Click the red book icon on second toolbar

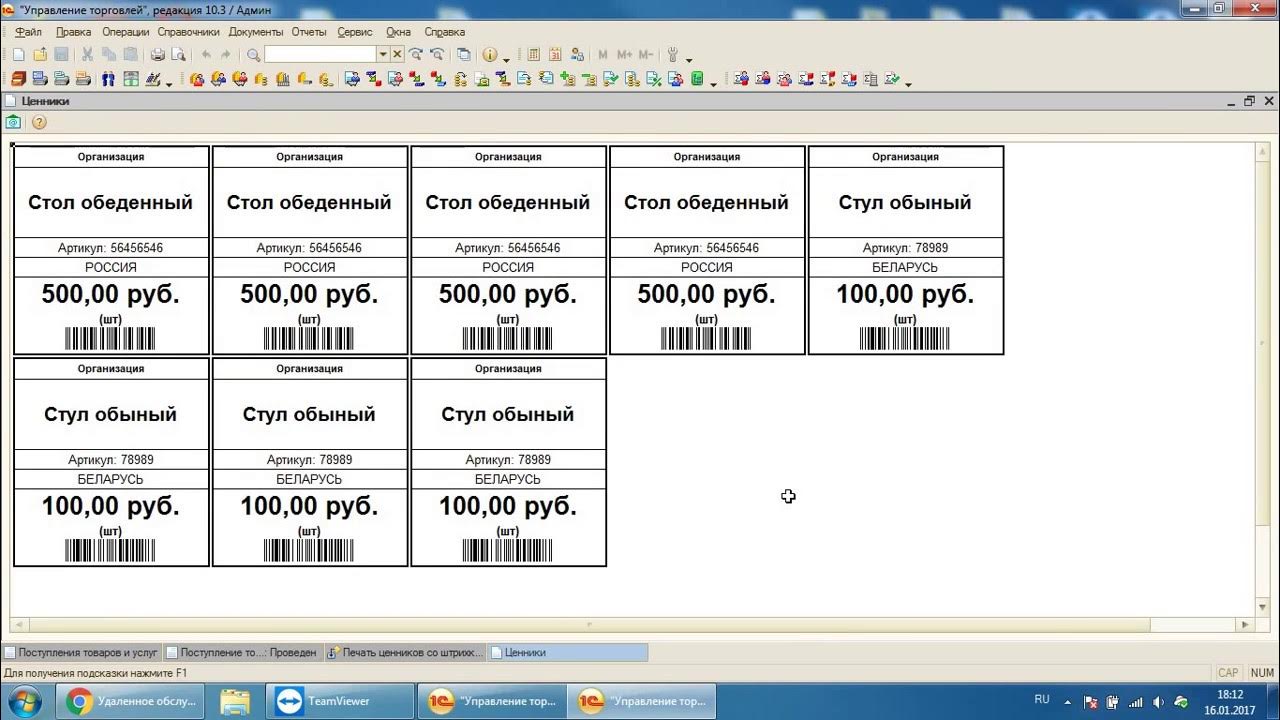point(18,79)
